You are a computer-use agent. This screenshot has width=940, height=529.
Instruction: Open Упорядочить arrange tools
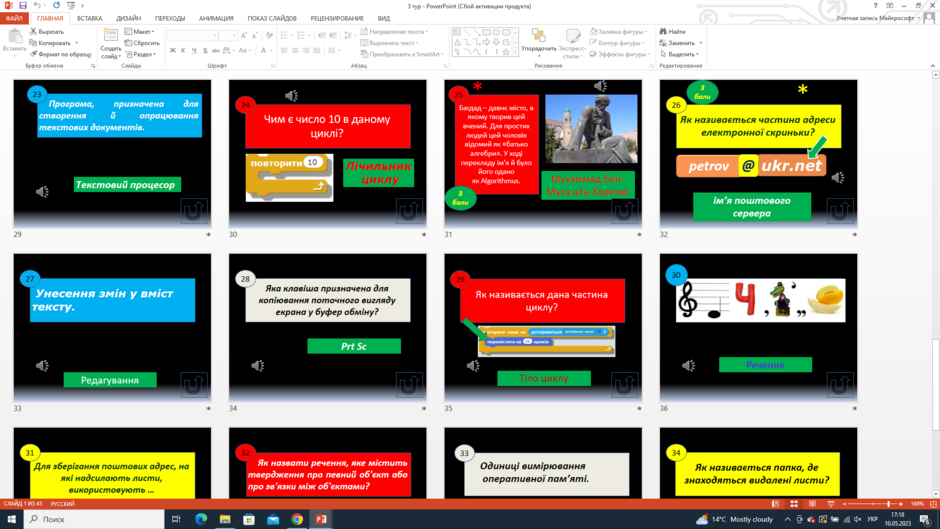pyautogui.click(x=538, y=42)
